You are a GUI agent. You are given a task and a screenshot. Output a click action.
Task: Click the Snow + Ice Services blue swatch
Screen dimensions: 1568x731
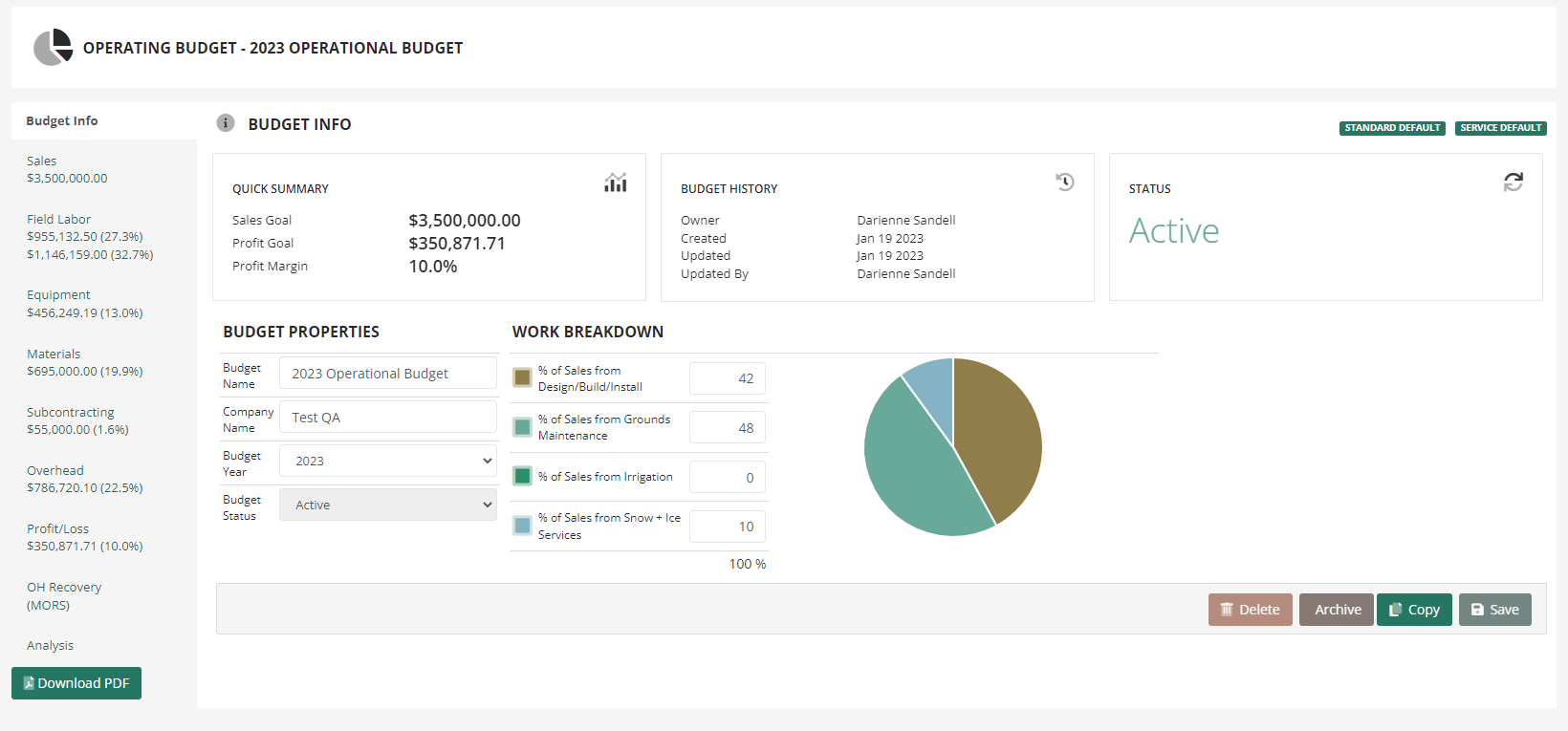(x=522, y=526)
